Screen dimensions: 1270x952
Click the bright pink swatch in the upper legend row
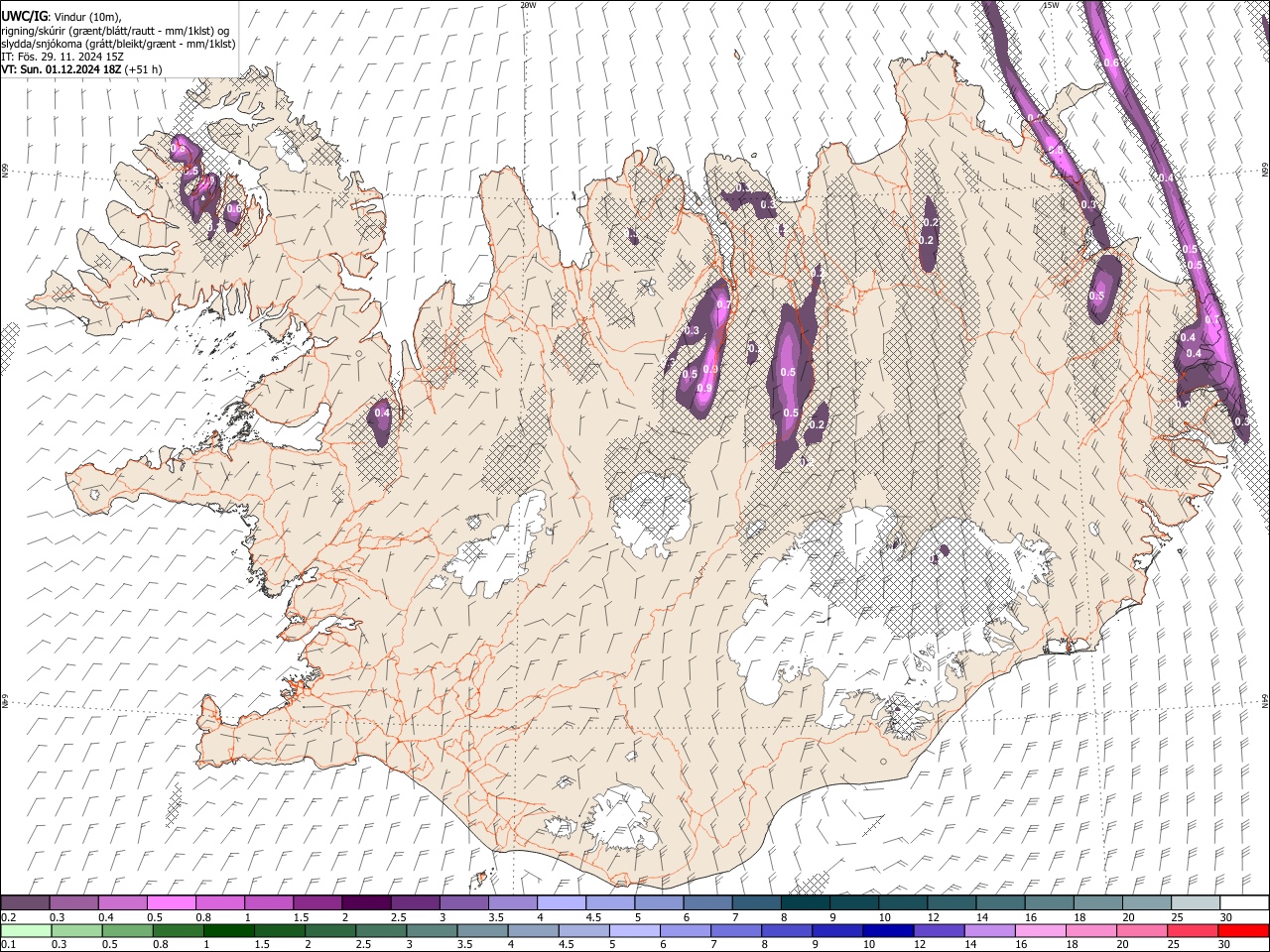point(171,903)
